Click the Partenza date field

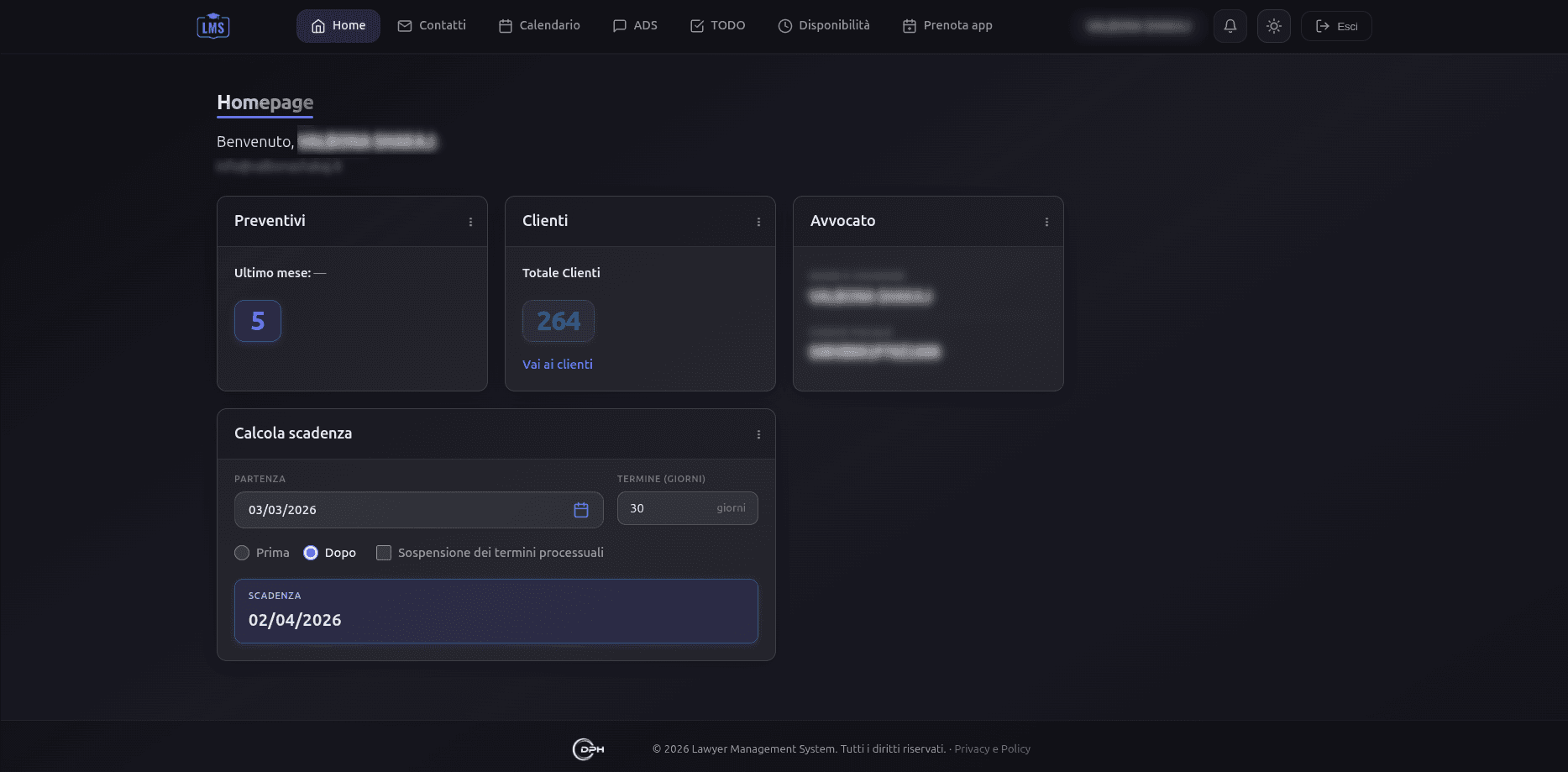403,510
